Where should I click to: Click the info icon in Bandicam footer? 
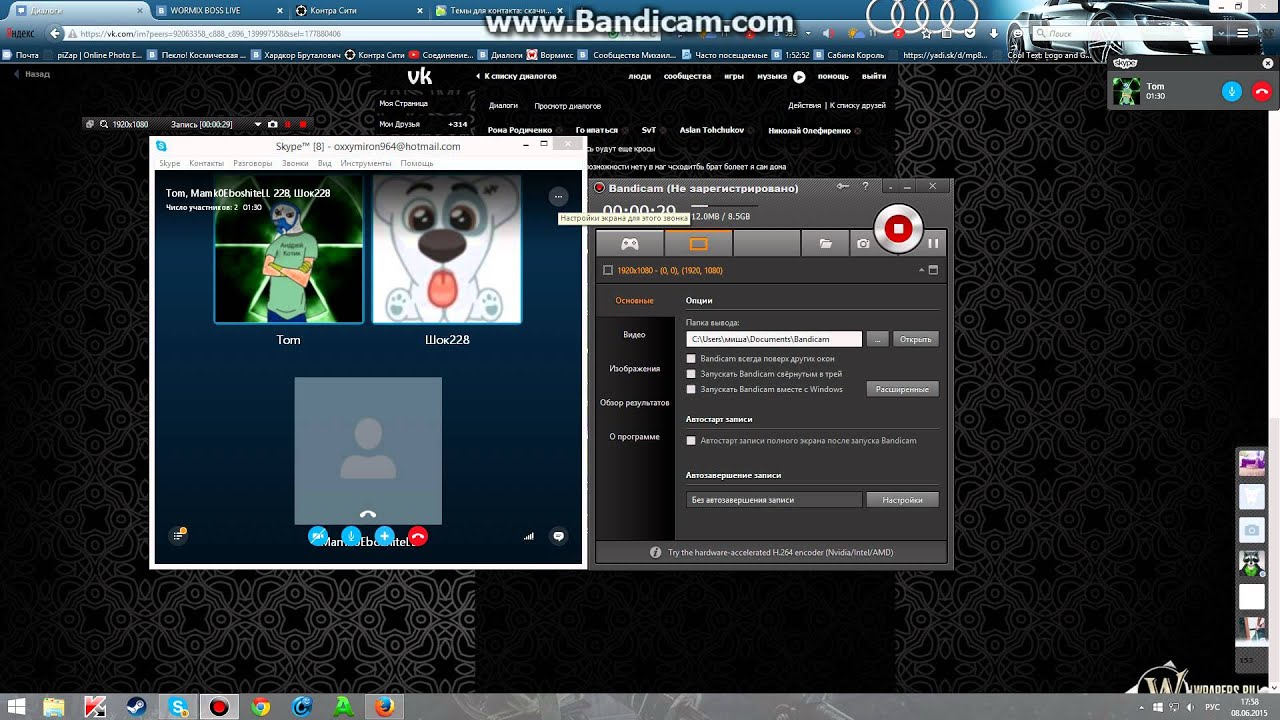pos(656,552)
